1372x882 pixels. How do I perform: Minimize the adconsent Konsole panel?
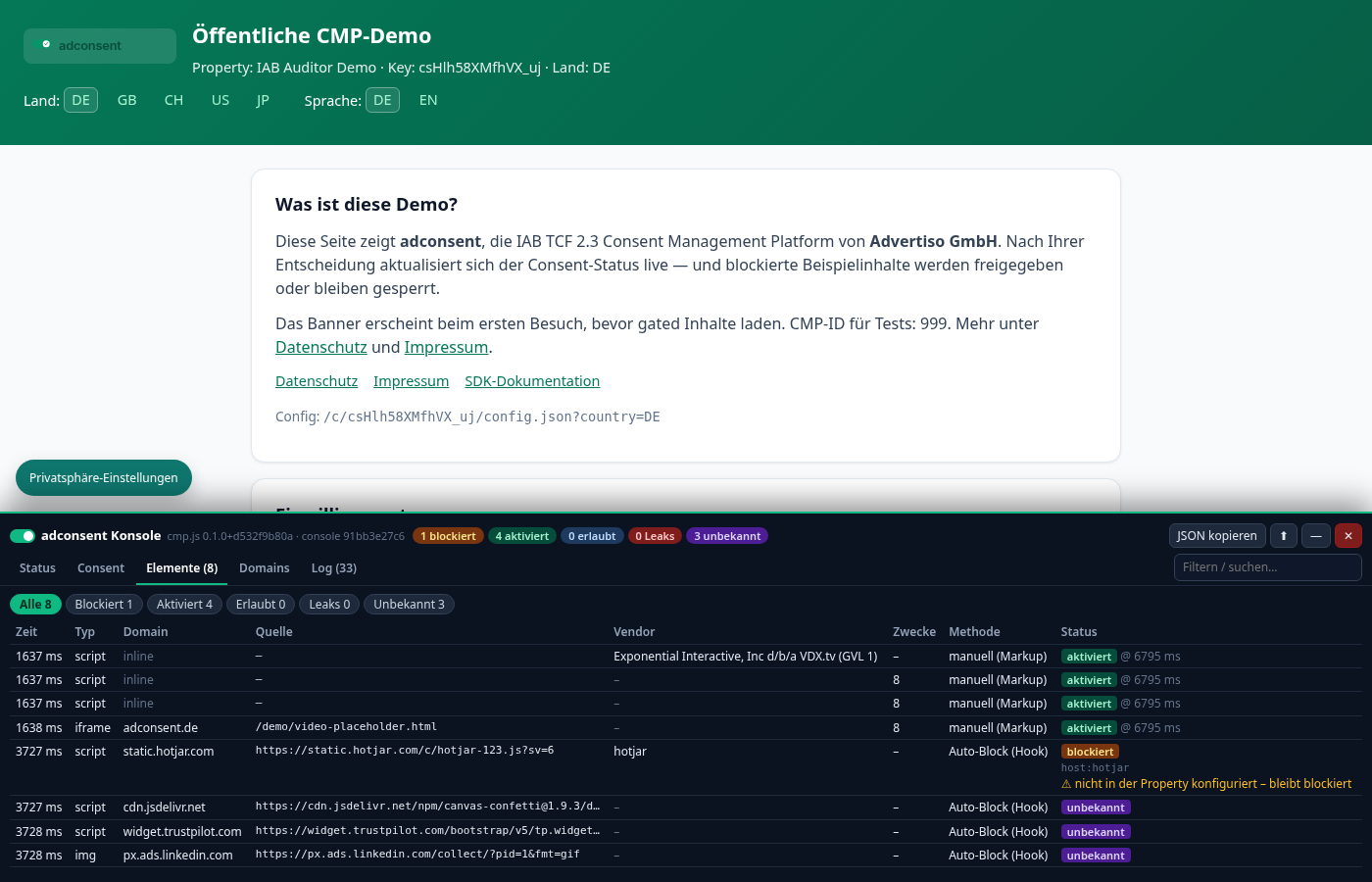point(1316,536)
